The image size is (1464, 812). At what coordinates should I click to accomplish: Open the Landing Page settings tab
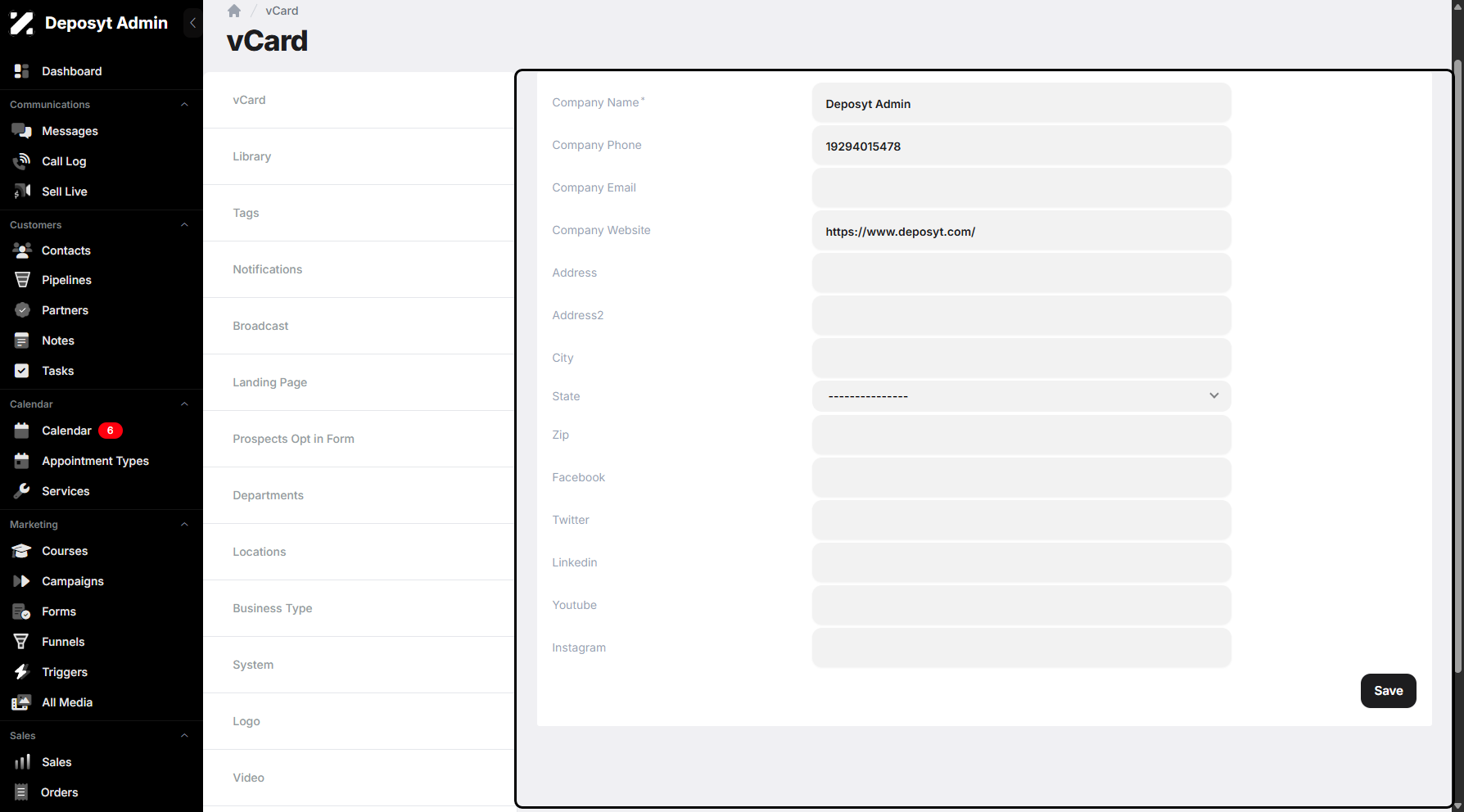(x=359, y=382)
